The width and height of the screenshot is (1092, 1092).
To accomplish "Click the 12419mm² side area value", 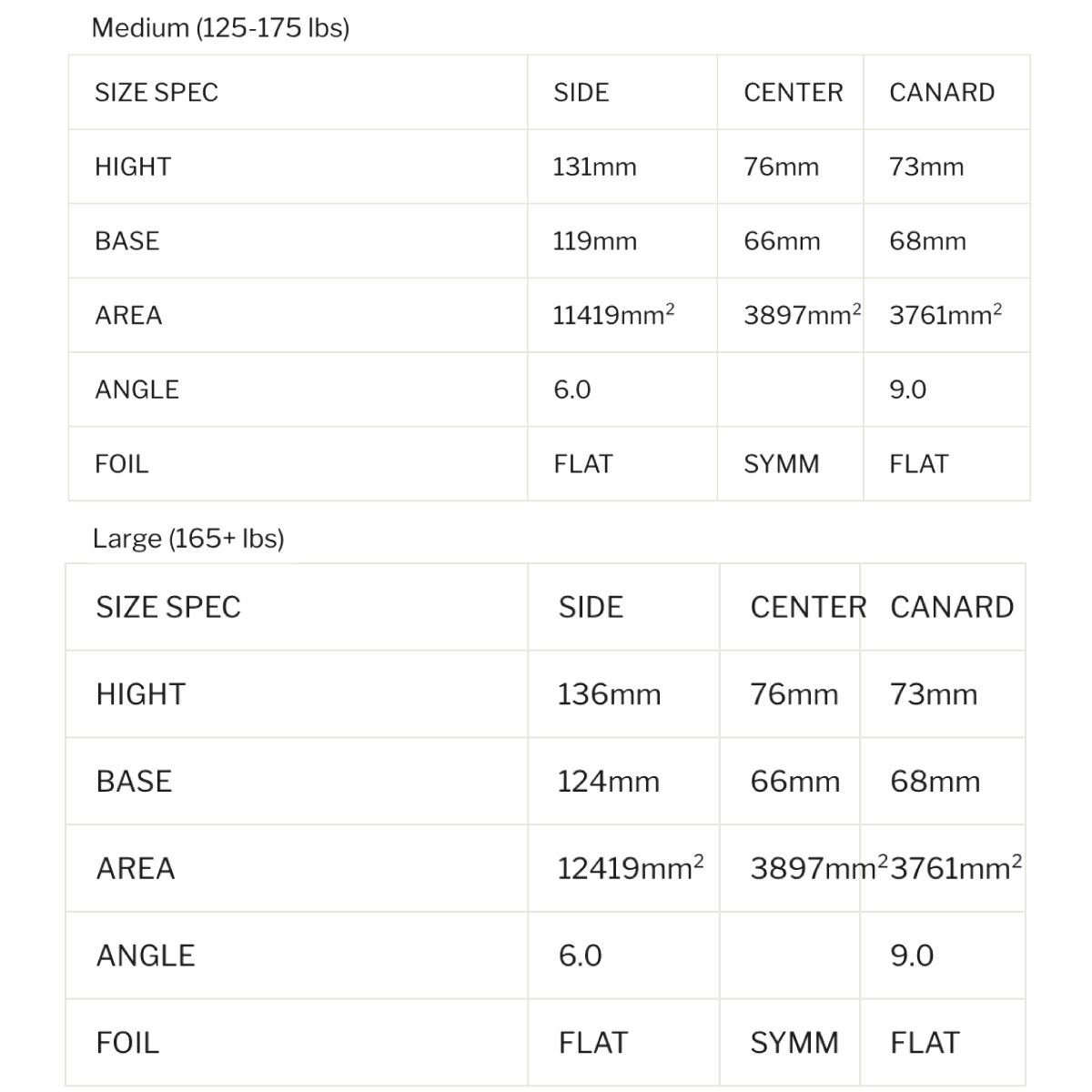I will [x=631, y=867].
